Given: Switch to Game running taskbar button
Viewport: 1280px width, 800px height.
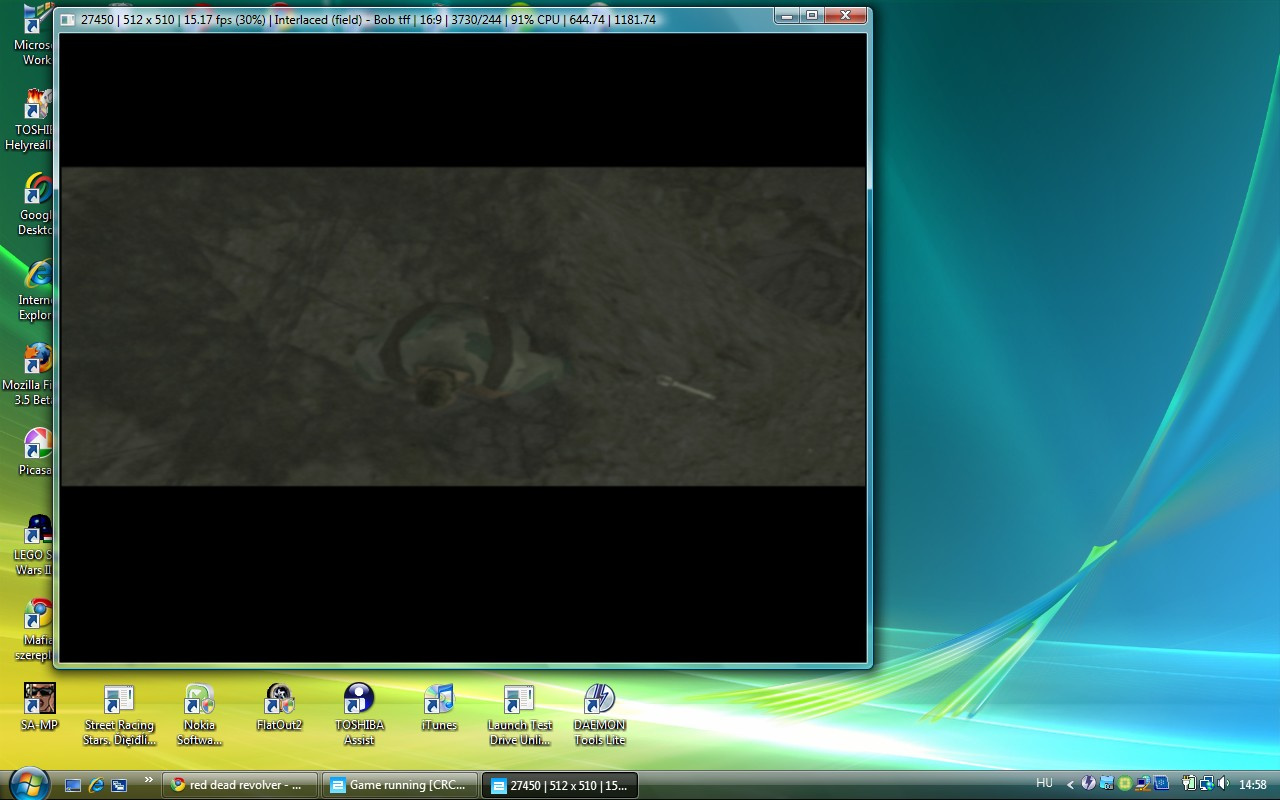Looking at the screenshot, I should point(400,785).
